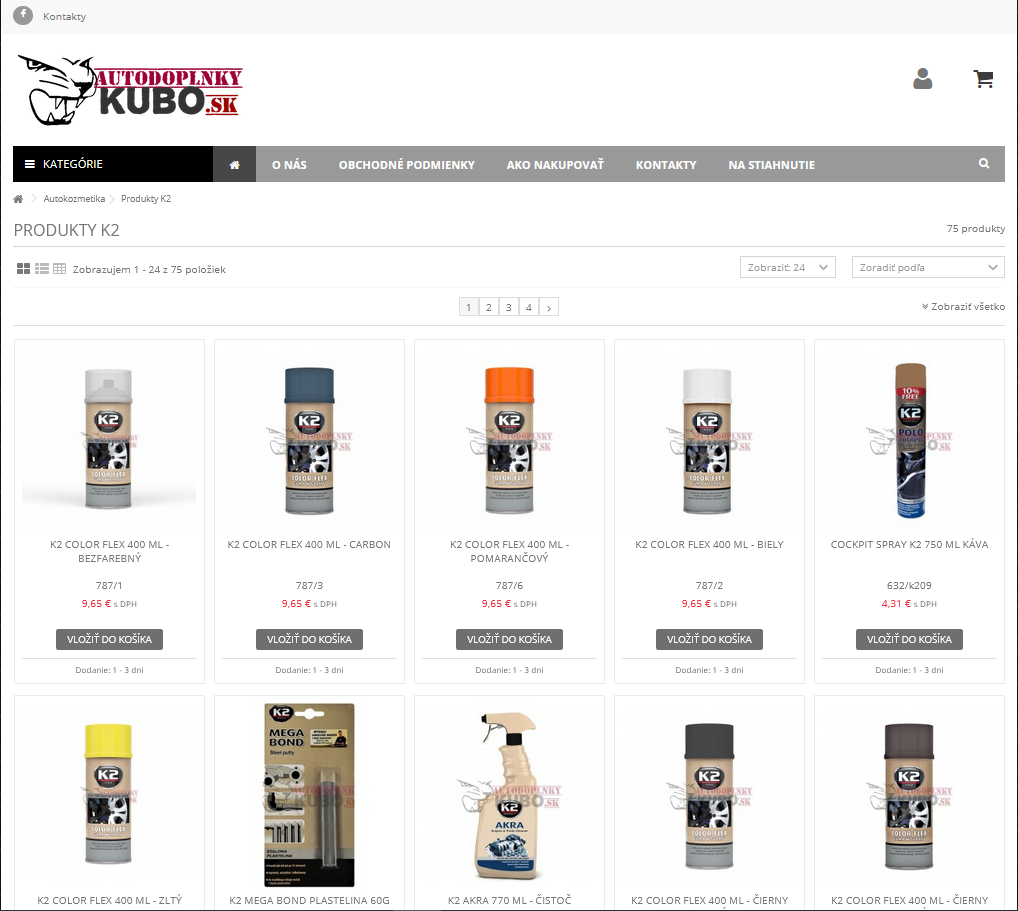Expand the Zobraziť 24 dropdown
The image size is (1018, 911).
click(788, 268)
